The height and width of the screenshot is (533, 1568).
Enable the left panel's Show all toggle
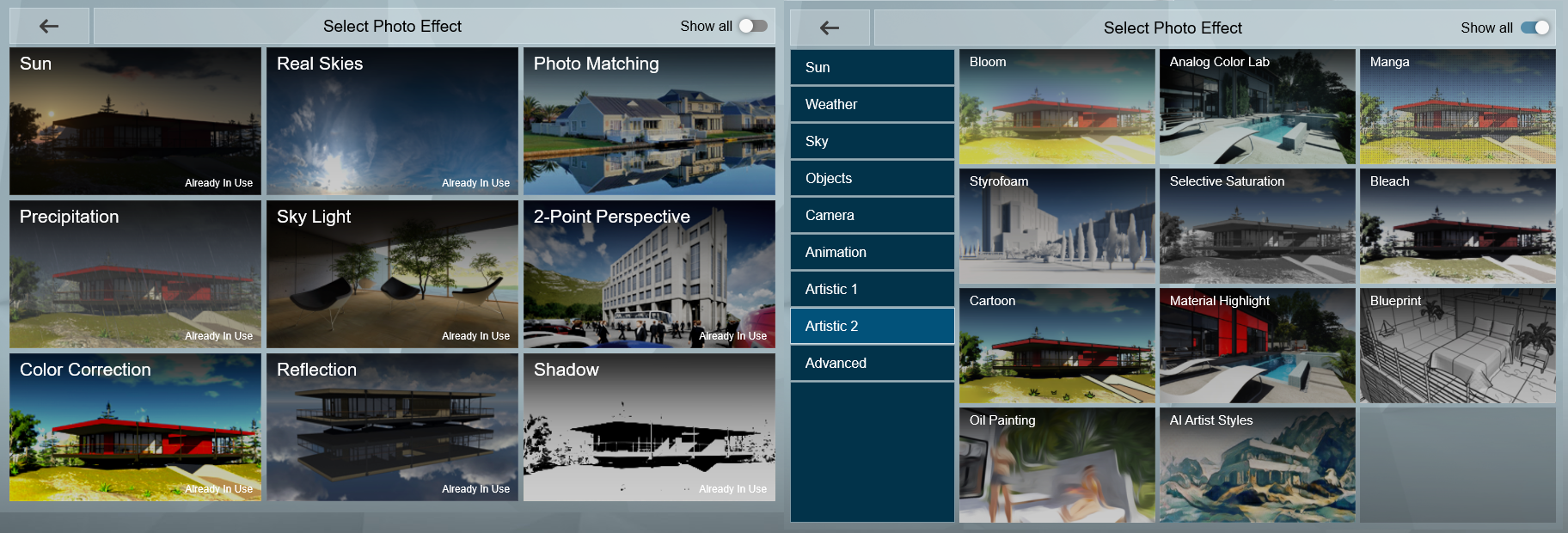pyautogui.click(x=753, y=26)
